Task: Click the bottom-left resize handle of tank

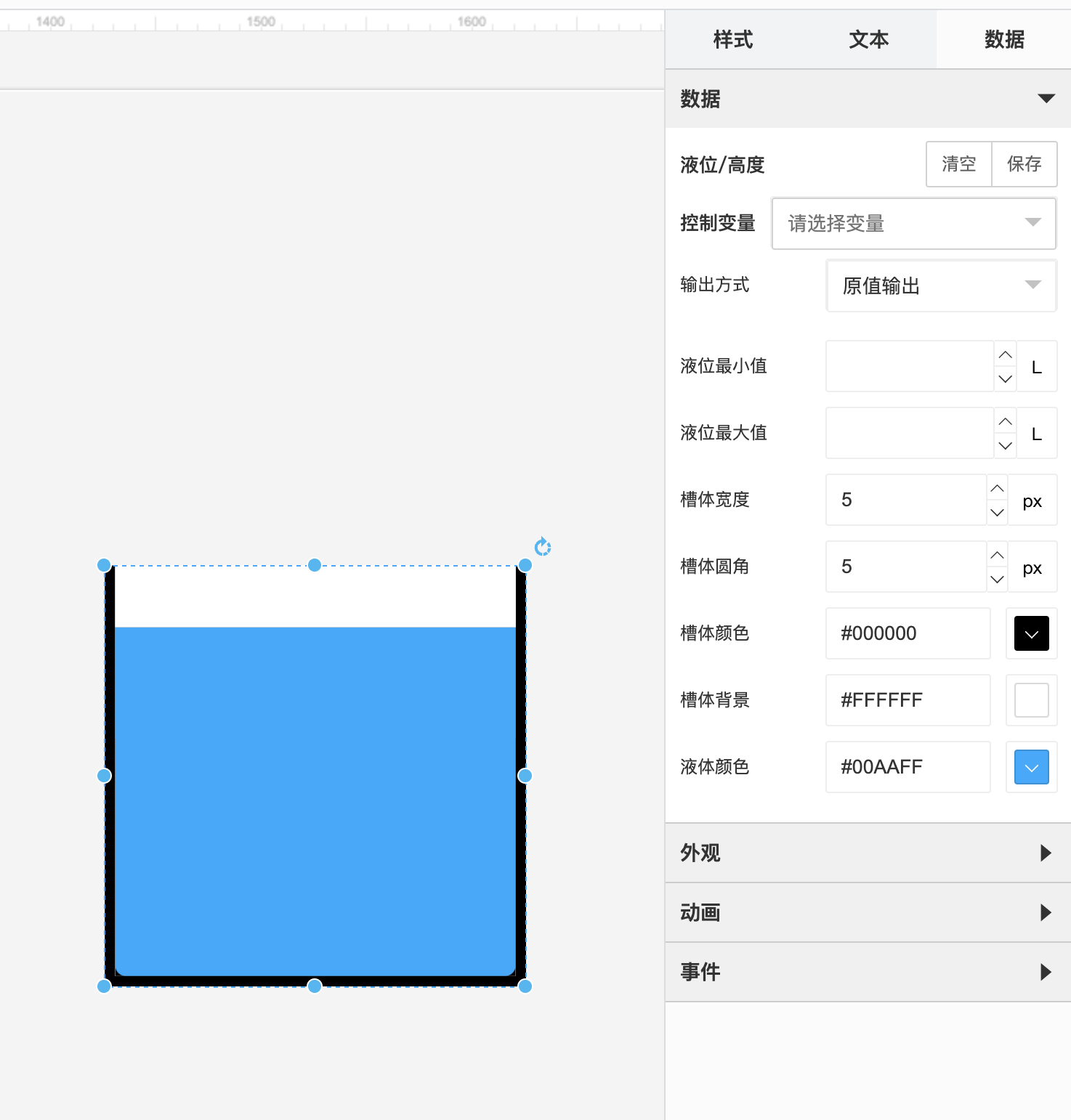Action: coord(104,986)
